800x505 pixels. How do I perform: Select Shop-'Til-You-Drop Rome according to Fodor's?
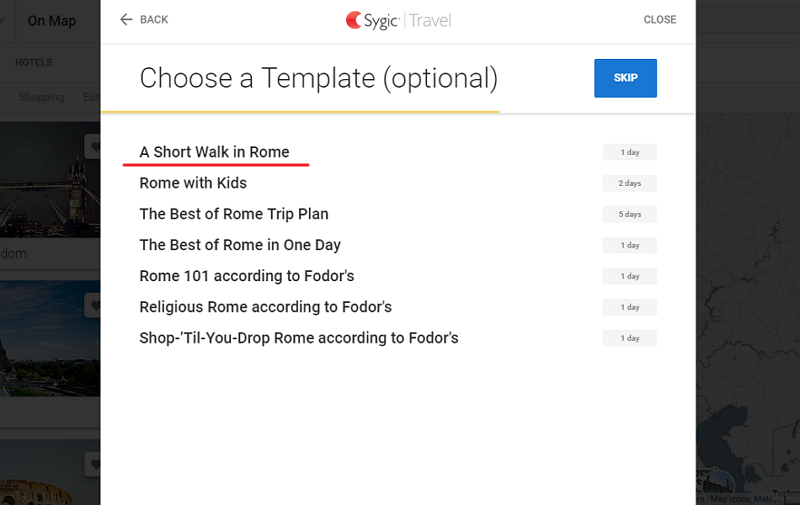299,338
